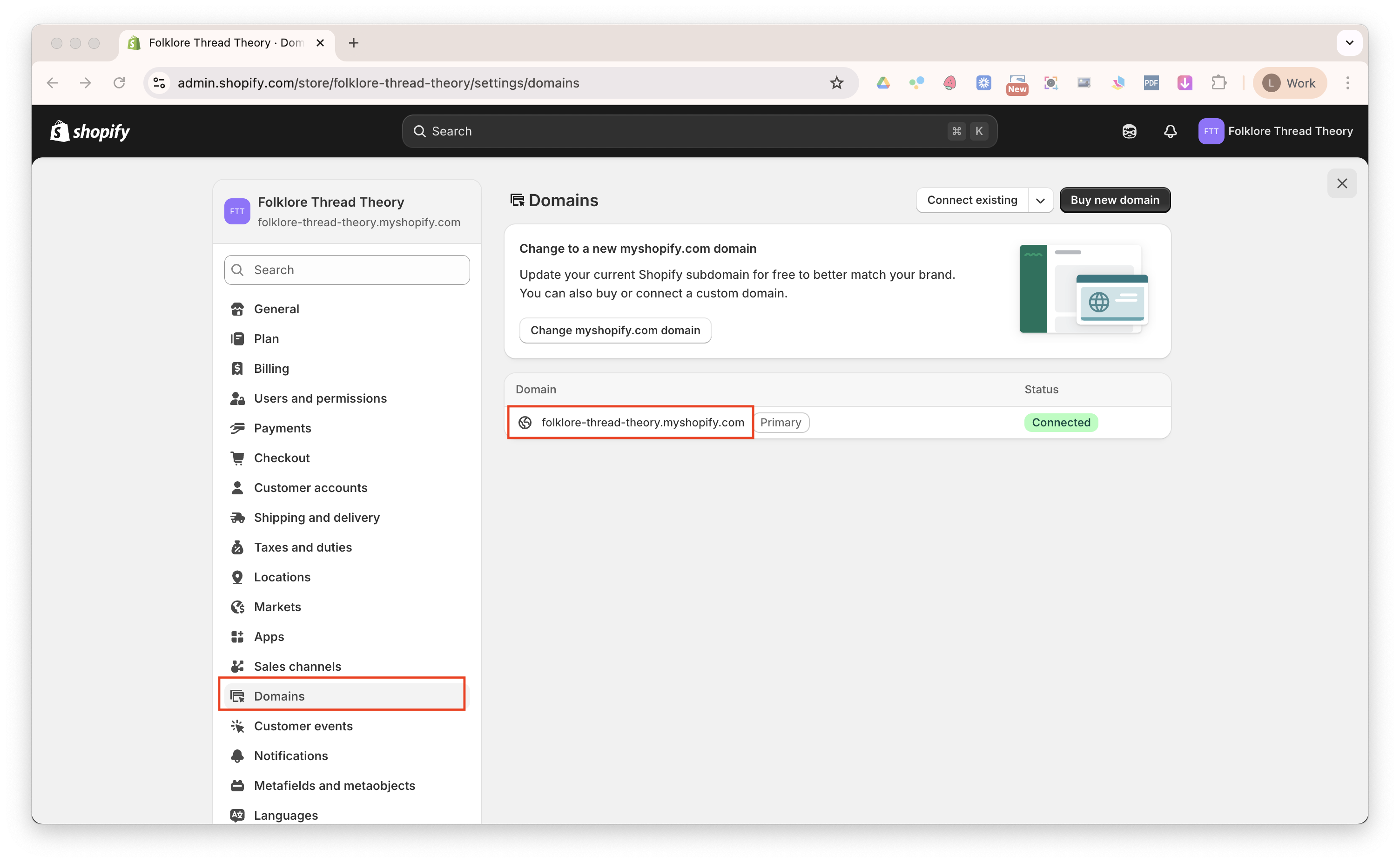Click the site information icon in the address bar

tap(159, 83)
